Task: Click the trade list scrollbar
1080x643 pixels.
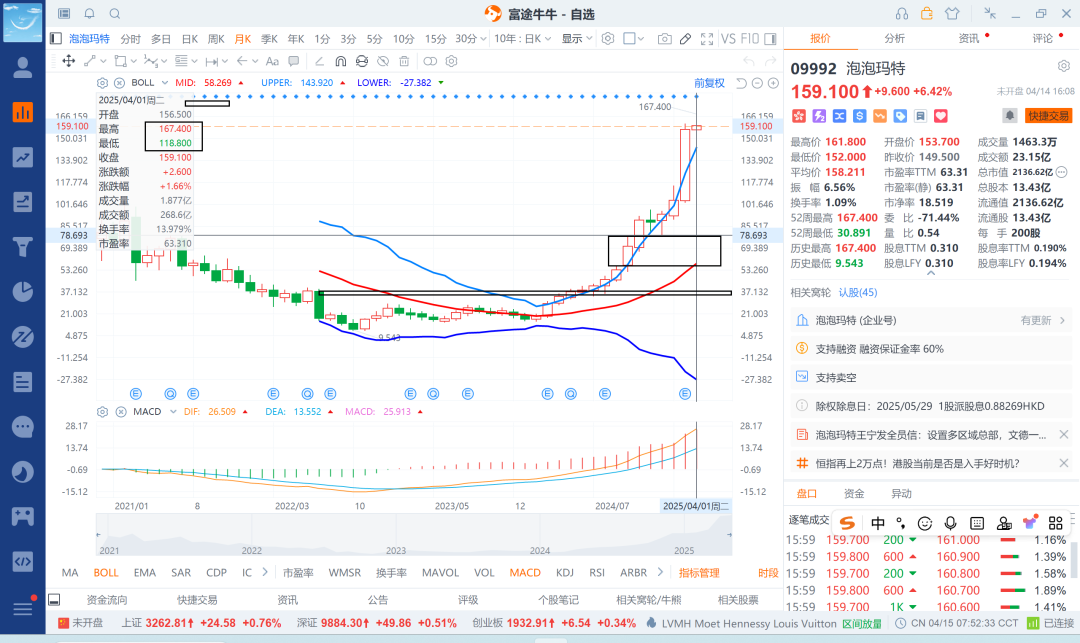Action: pos(1073,559)
